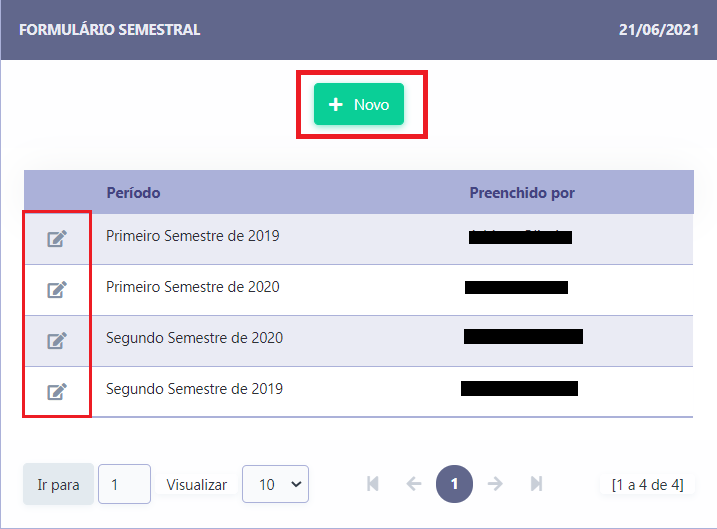
Task: Jump to the last page arrow
Action: point(536,484)
